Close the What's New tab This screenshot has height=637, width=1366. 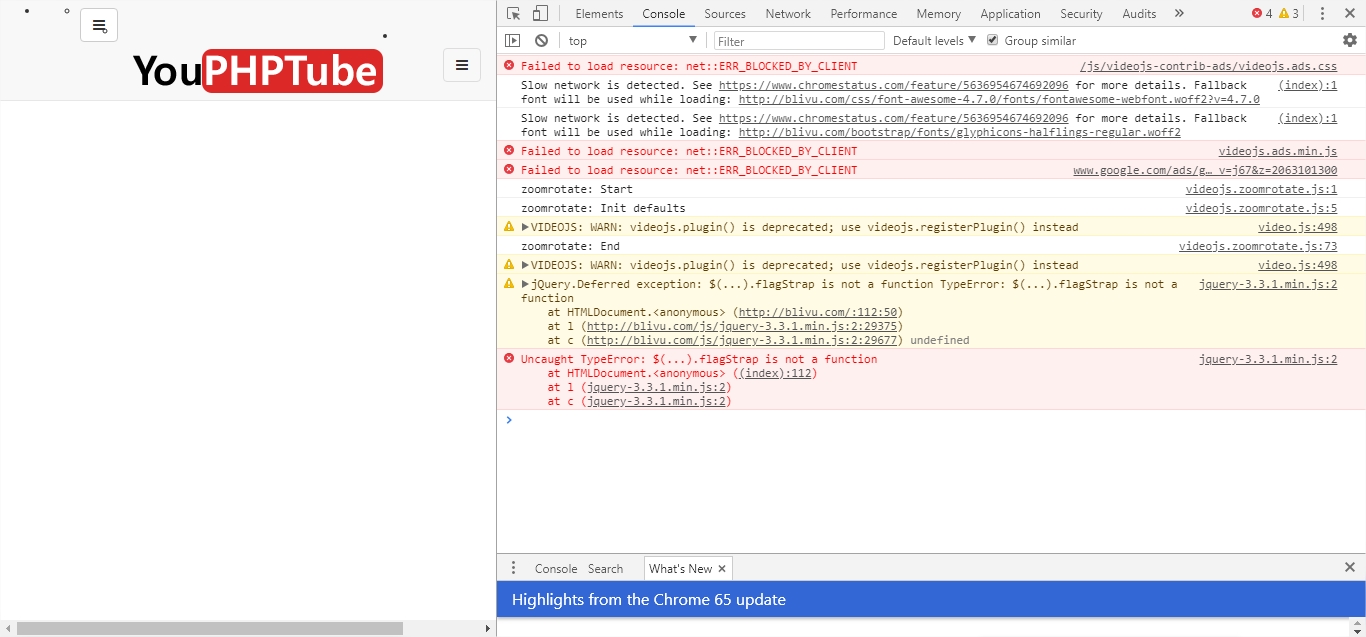pos(721,568)
